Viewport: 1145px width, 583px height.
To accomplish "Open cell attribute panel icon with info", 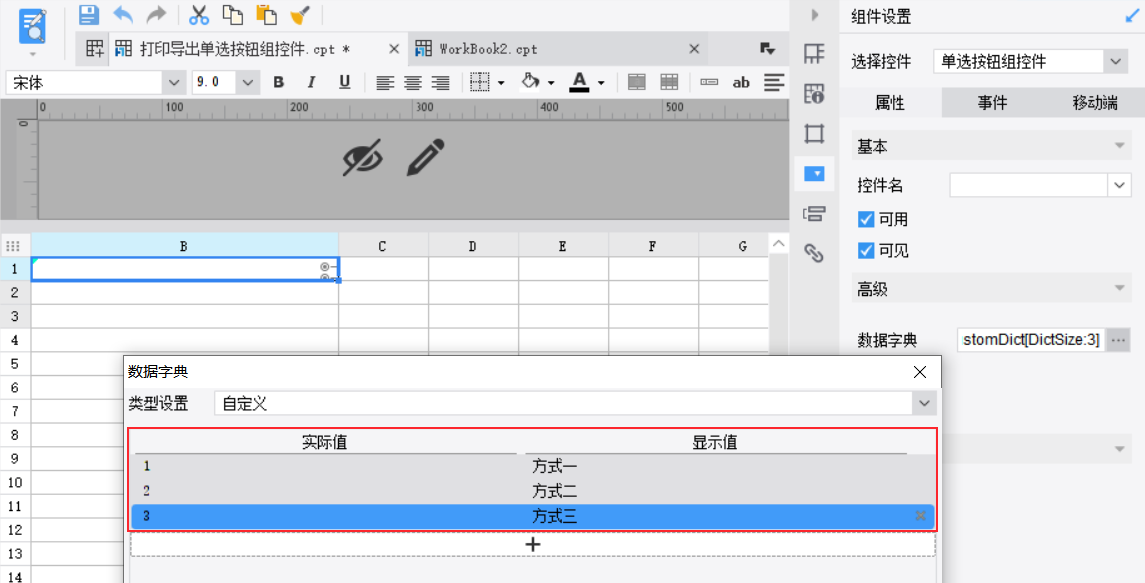I will pyautogui.click(x=814, y=94).
